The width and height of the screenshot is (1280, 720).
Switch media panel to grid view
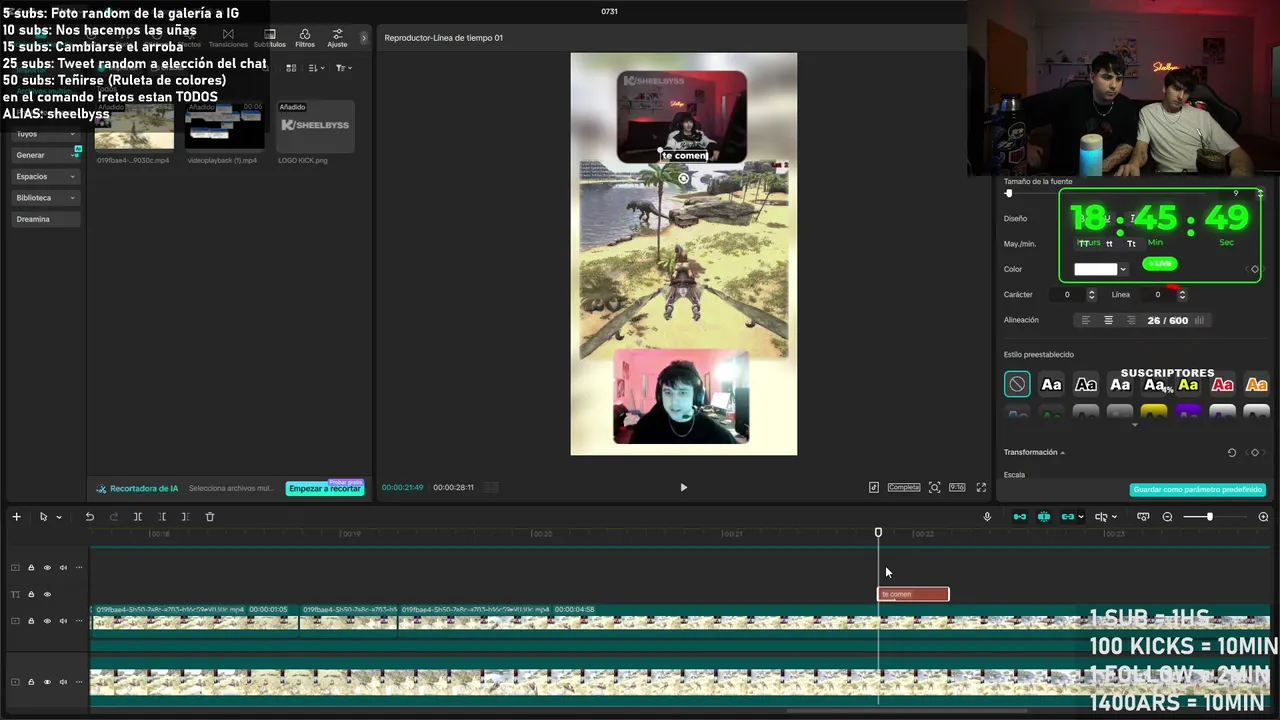[291, 68]
